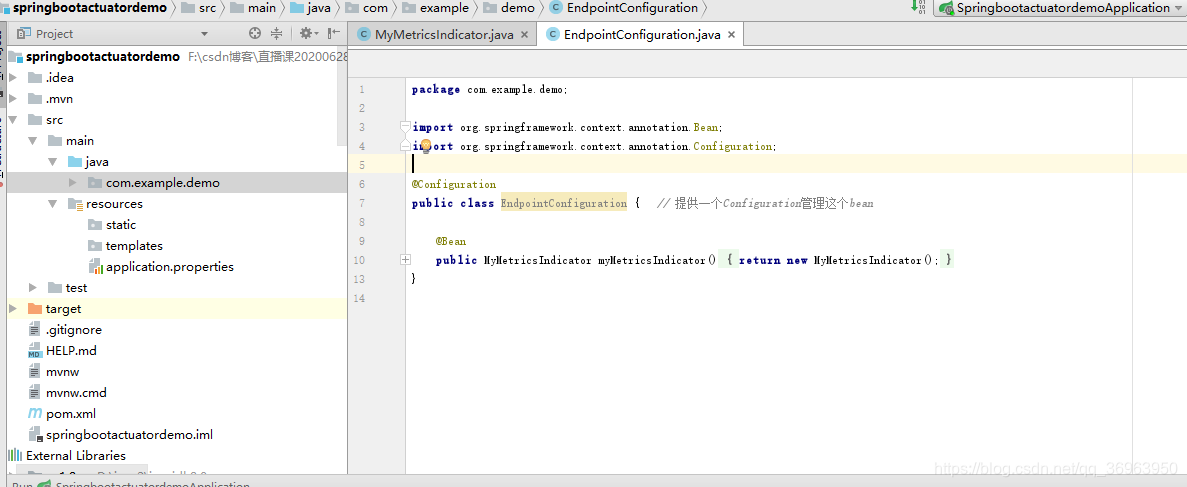The width and height of the screenshot is (1187, 487).
Task: Click the demo breadcrumb
Action: [x=509, y=8]
